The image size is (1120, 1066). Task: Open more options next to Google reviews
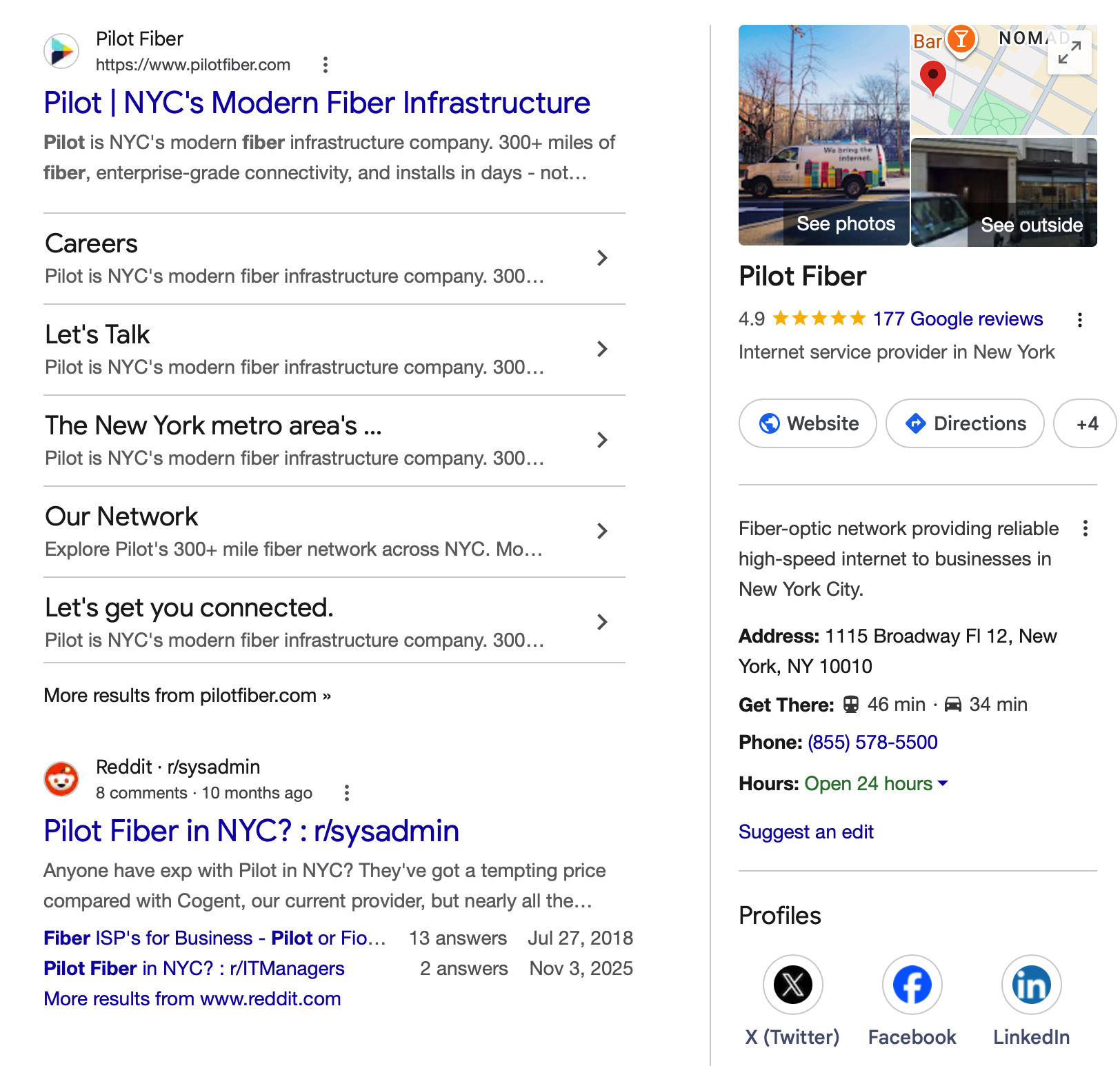[x=1079, y=319]
